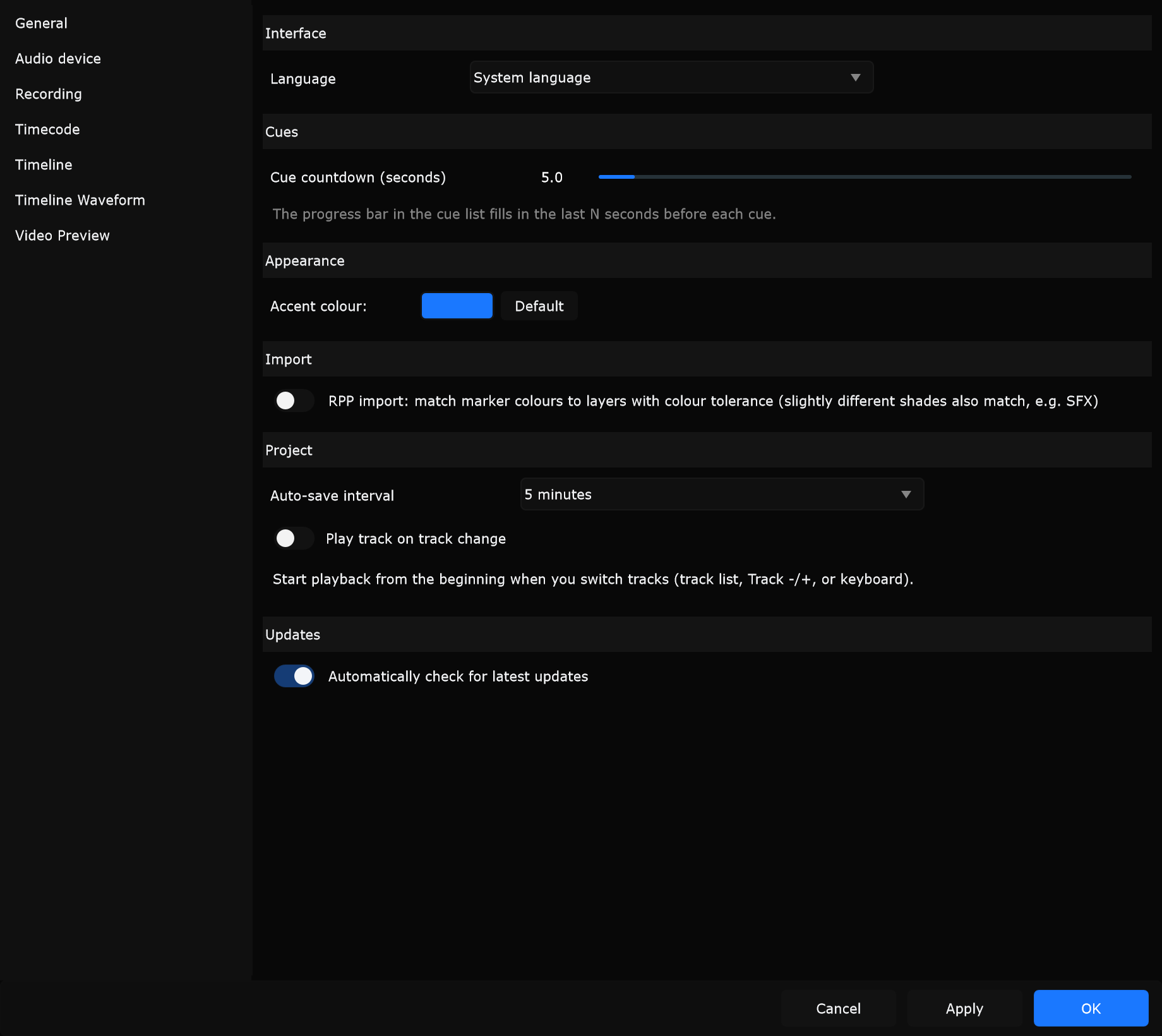The image size is (1162, 1036).
Task: Reset accent colour with Default button
Action: pyautogui.click(x=539, y=306)
